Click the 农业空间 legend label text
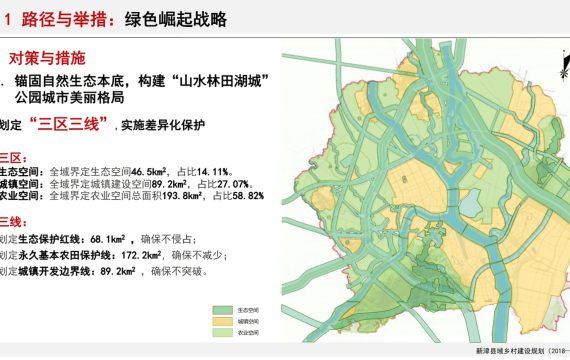This screenshot has height=360, width=570. (248, 333)
